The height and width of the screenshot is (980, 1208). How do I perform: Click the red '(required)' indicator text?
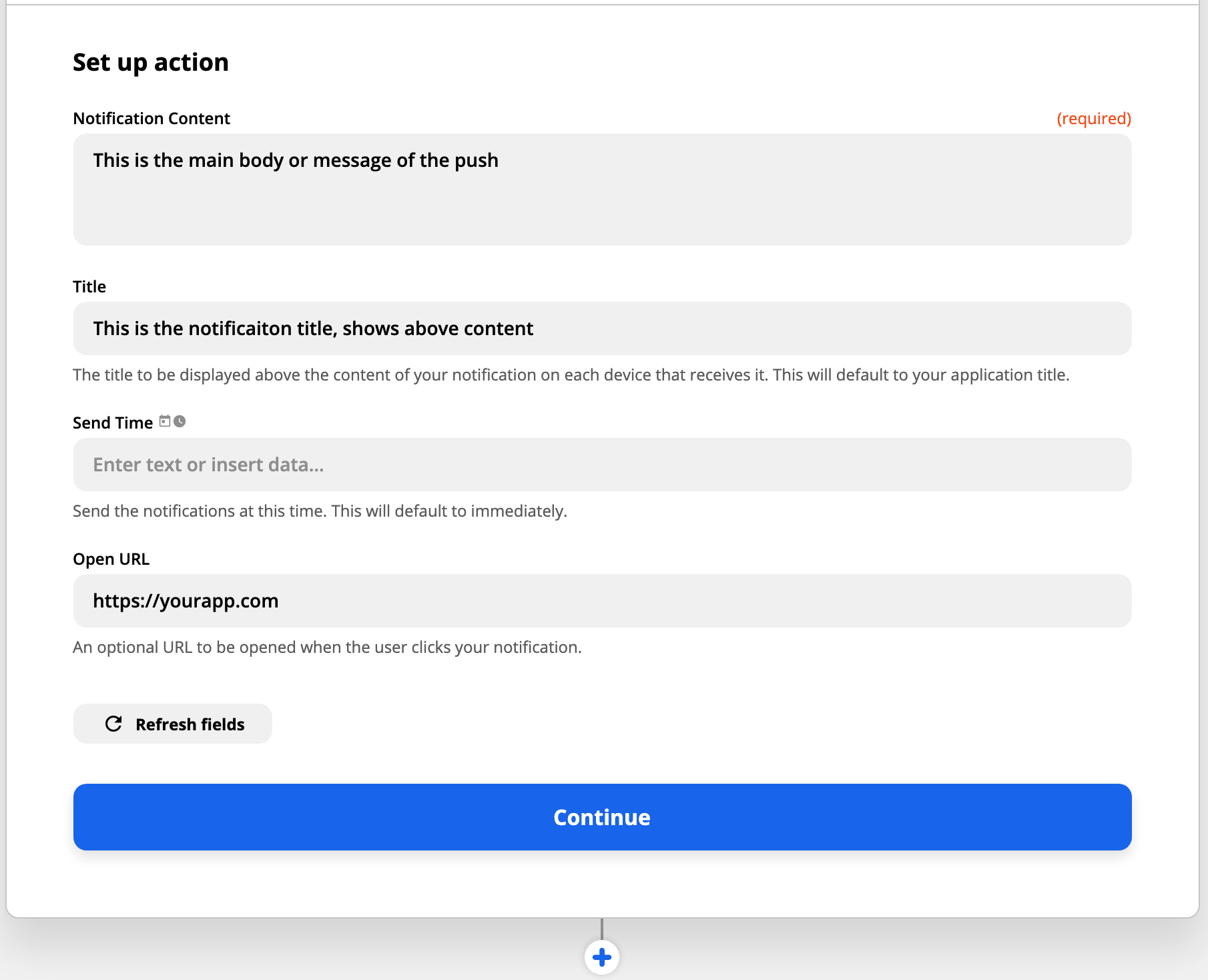coord(1094,119)
